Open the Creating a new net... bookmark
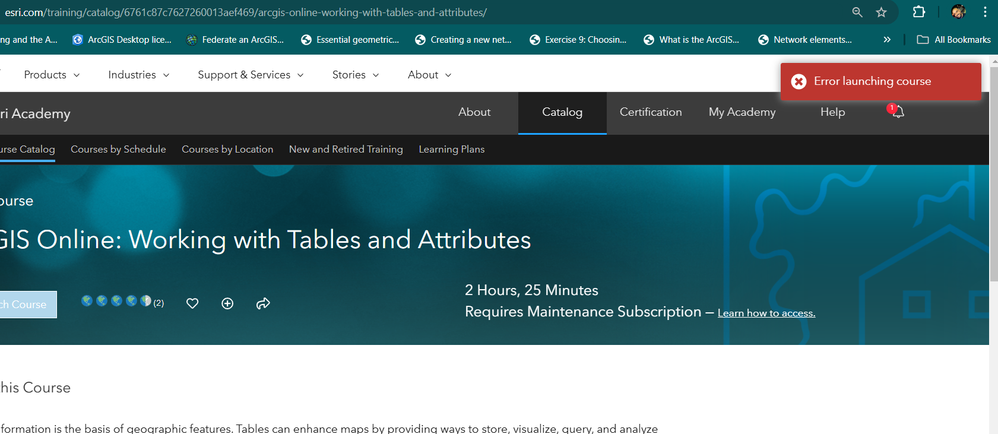Screen dimensions: 998x434 (x=463, y=39)
